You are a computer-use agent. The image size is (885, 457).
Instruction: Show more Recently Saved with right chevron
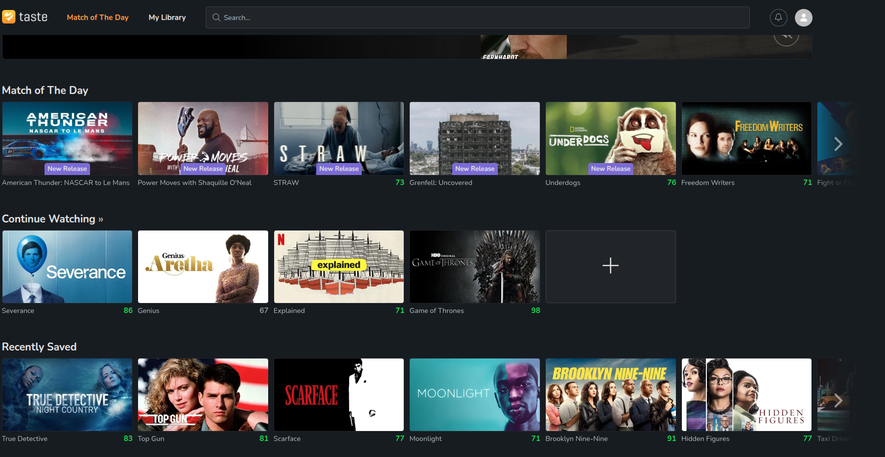pyautogui.click(x=838, y=400)
